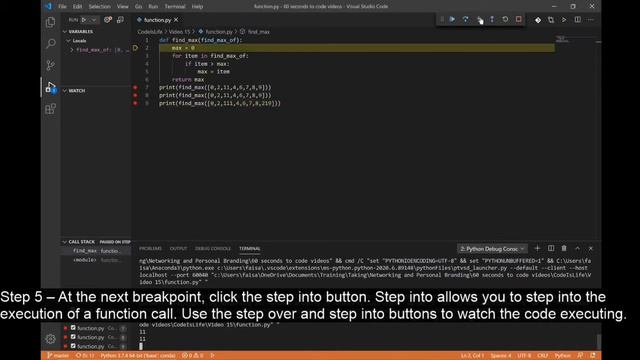Collapse the Locals scope
Screen dimensions: 640x360
tap(69, 41)
